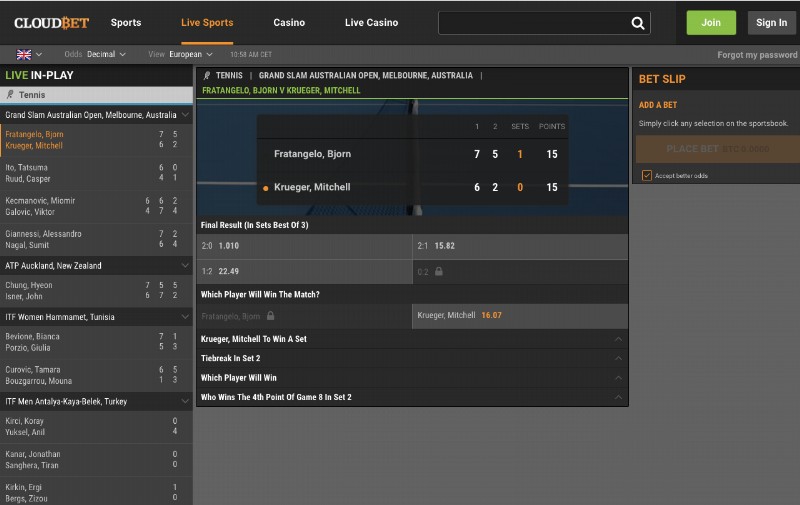Screen dimensions: 800x505
Task: Open the Giannessi vs Nagal match
Action: [x=96, y=239]
